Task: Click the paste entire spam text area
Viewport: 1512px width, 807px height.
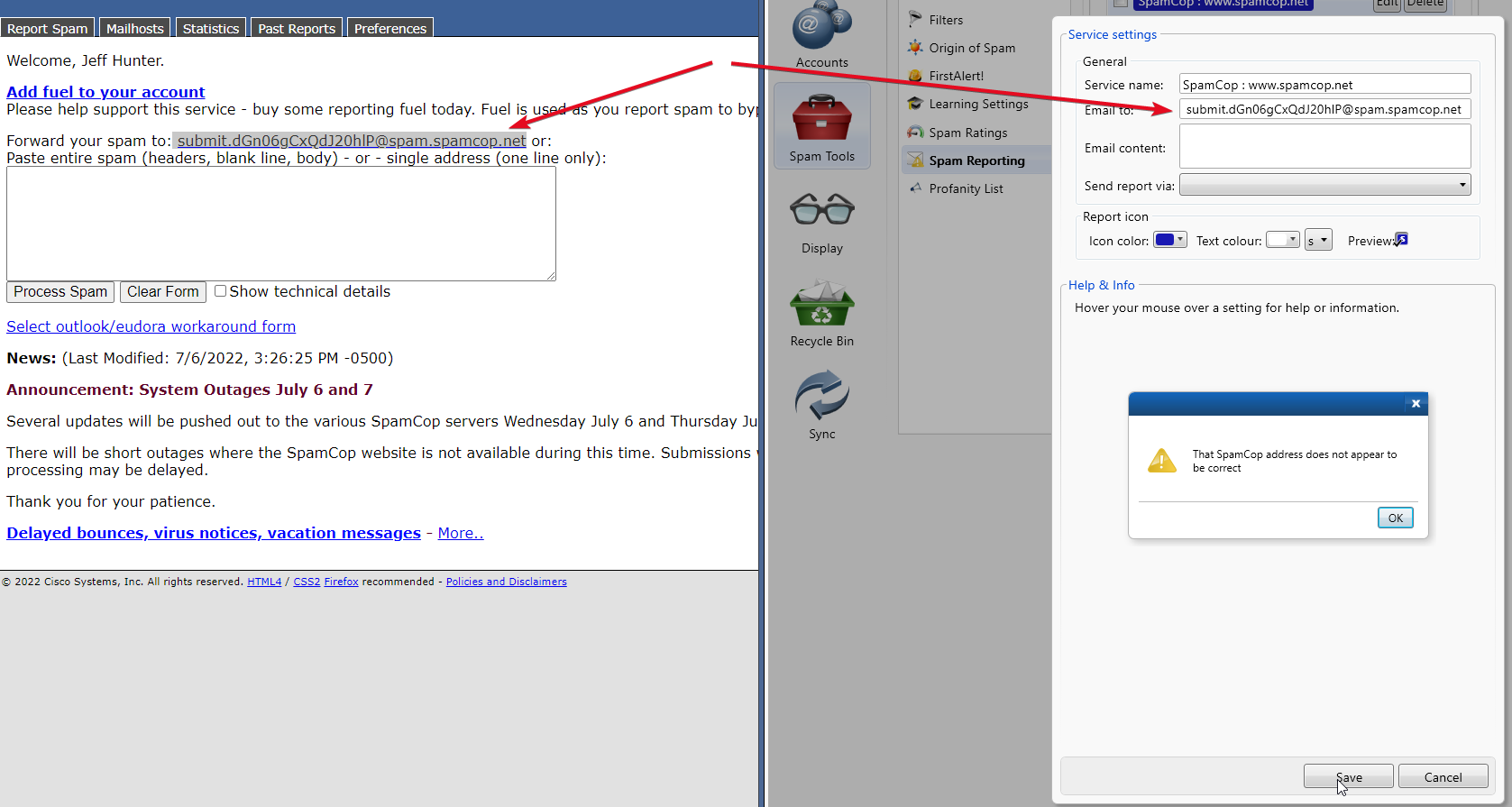Action: pos(281,224)
